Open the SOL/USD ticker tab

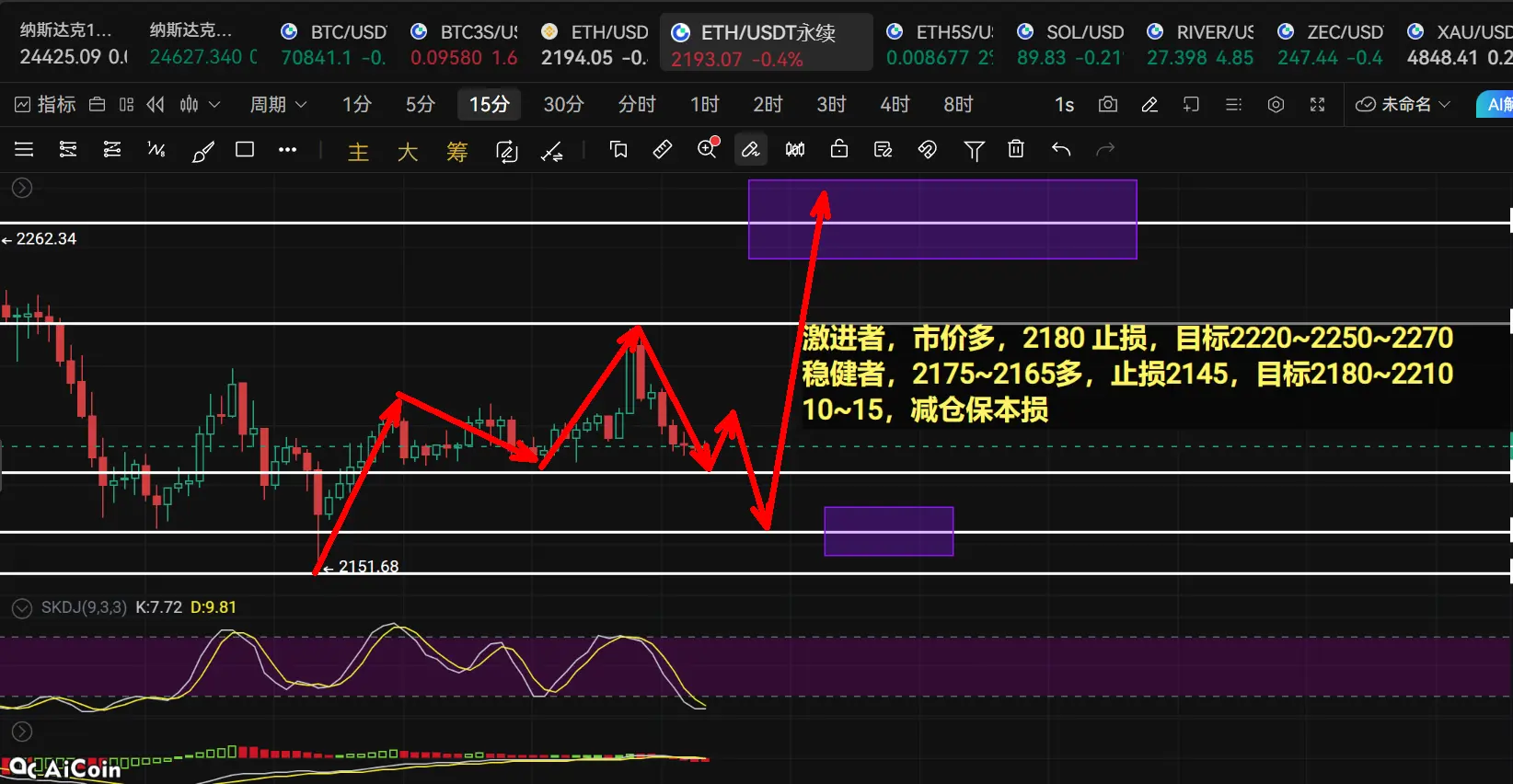point(1070,42)
